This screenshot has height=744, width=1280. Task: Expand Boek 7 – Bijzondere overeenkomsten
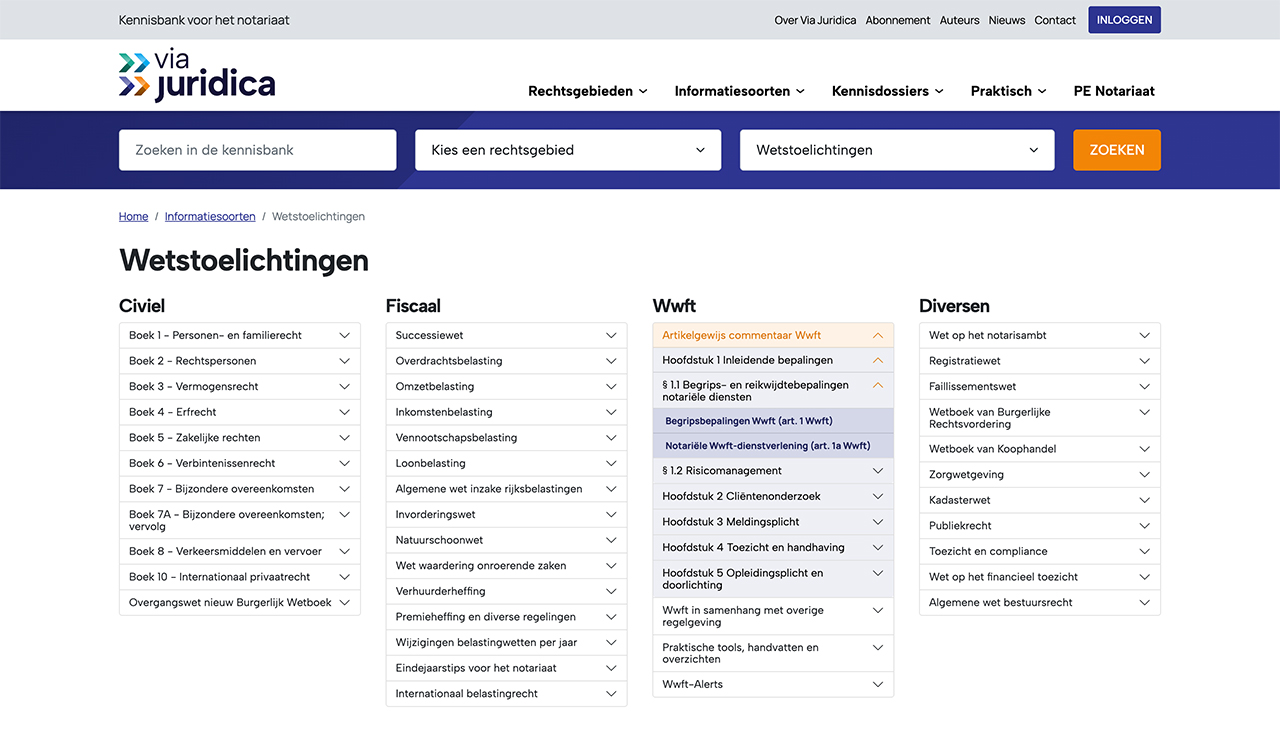pos(240,489)
